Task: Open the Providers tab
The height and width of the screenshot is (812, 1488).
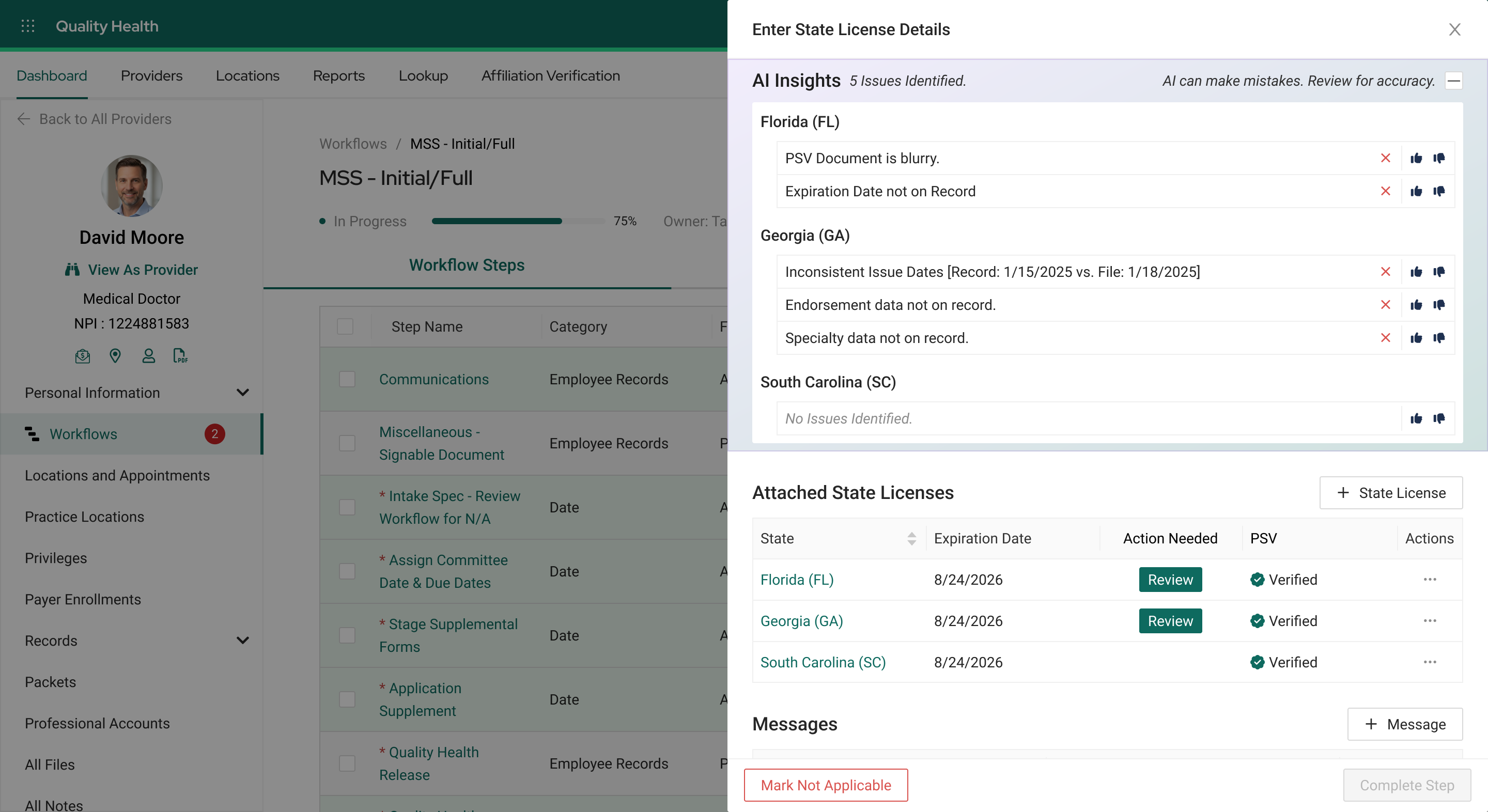Action: click(x=151, y=75)
